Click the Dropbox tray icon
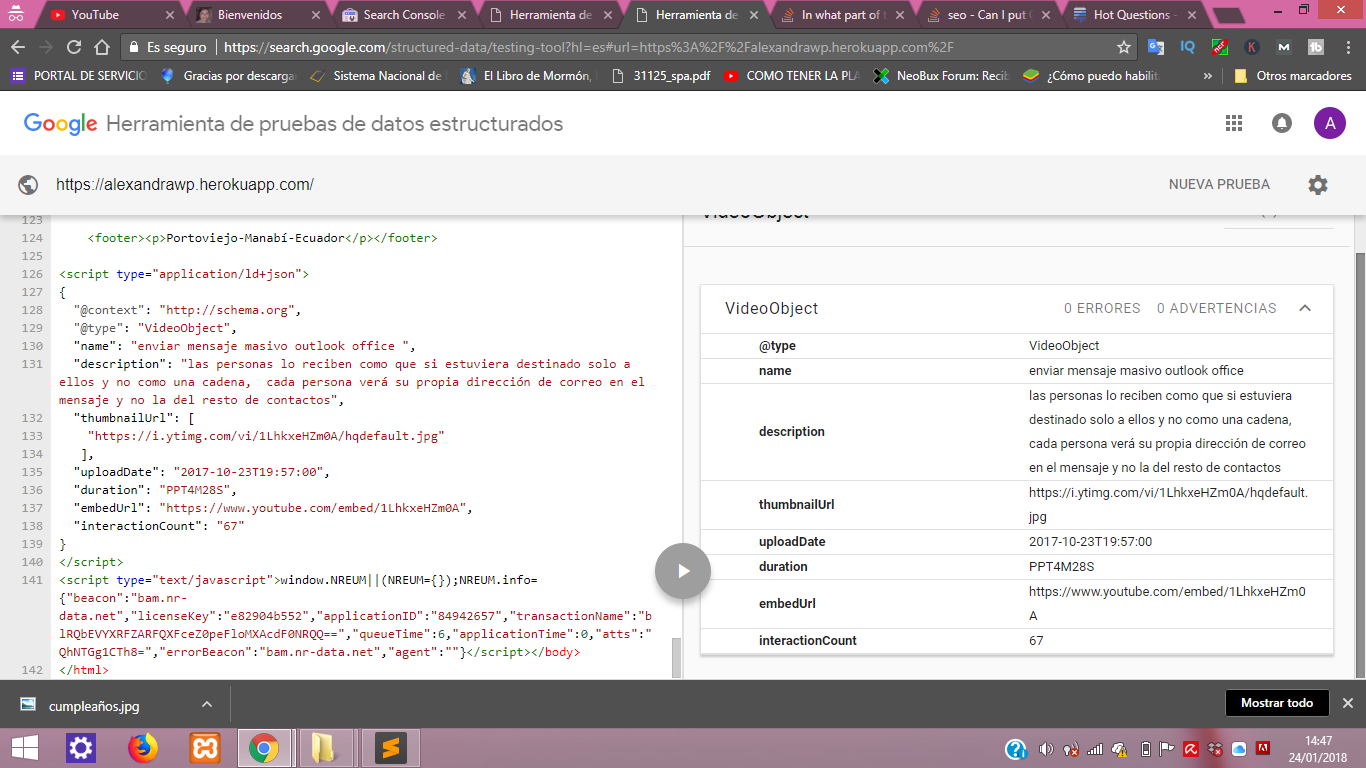 pyautogui.click(x=1216, y=748)
